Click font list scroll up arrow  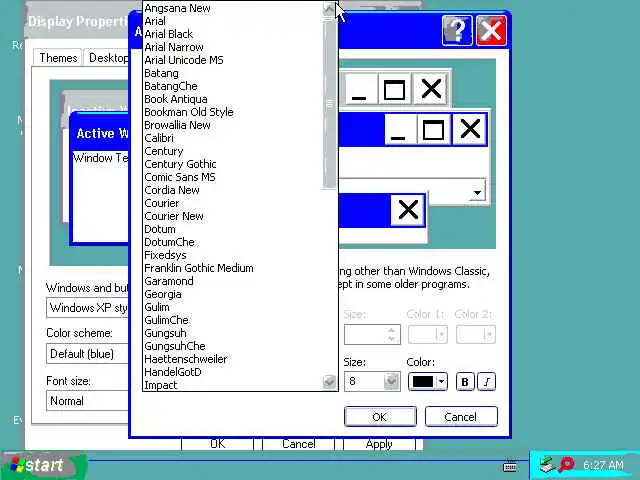pos(329,9)
